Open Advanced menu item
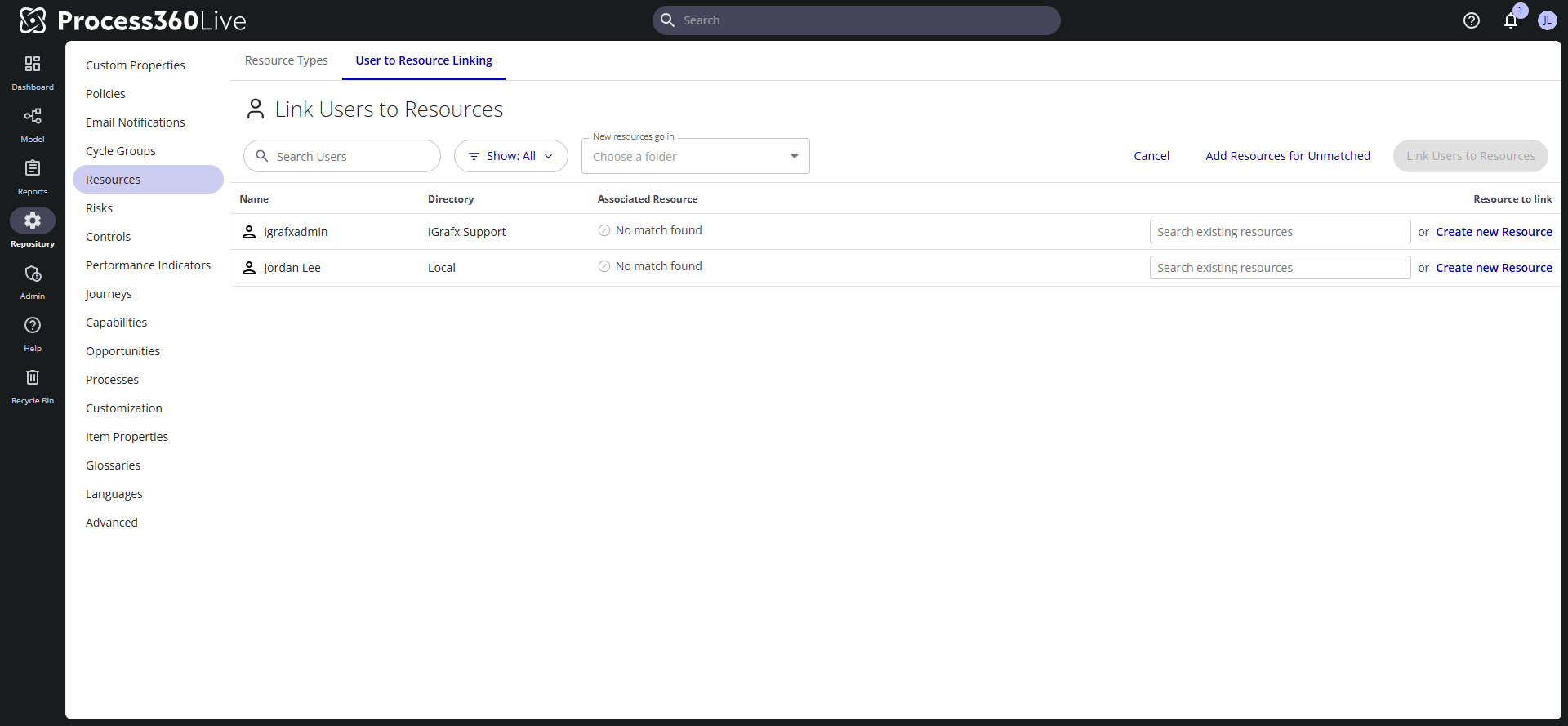 click(112, 523)
